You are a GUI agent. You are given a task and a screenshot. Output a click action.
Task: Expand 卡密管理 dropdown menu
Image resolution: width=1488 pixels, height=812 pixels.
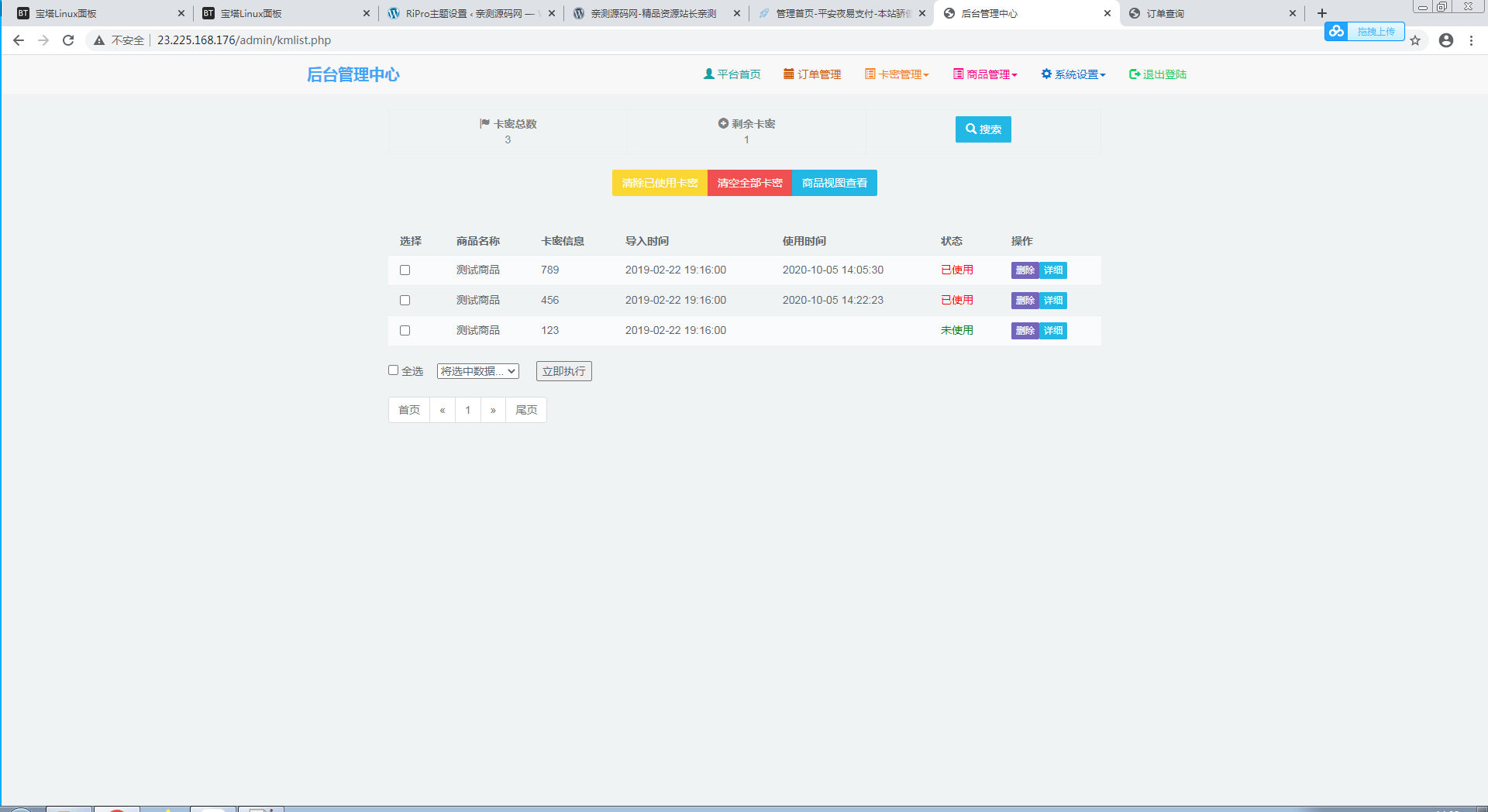coord(897,74)
